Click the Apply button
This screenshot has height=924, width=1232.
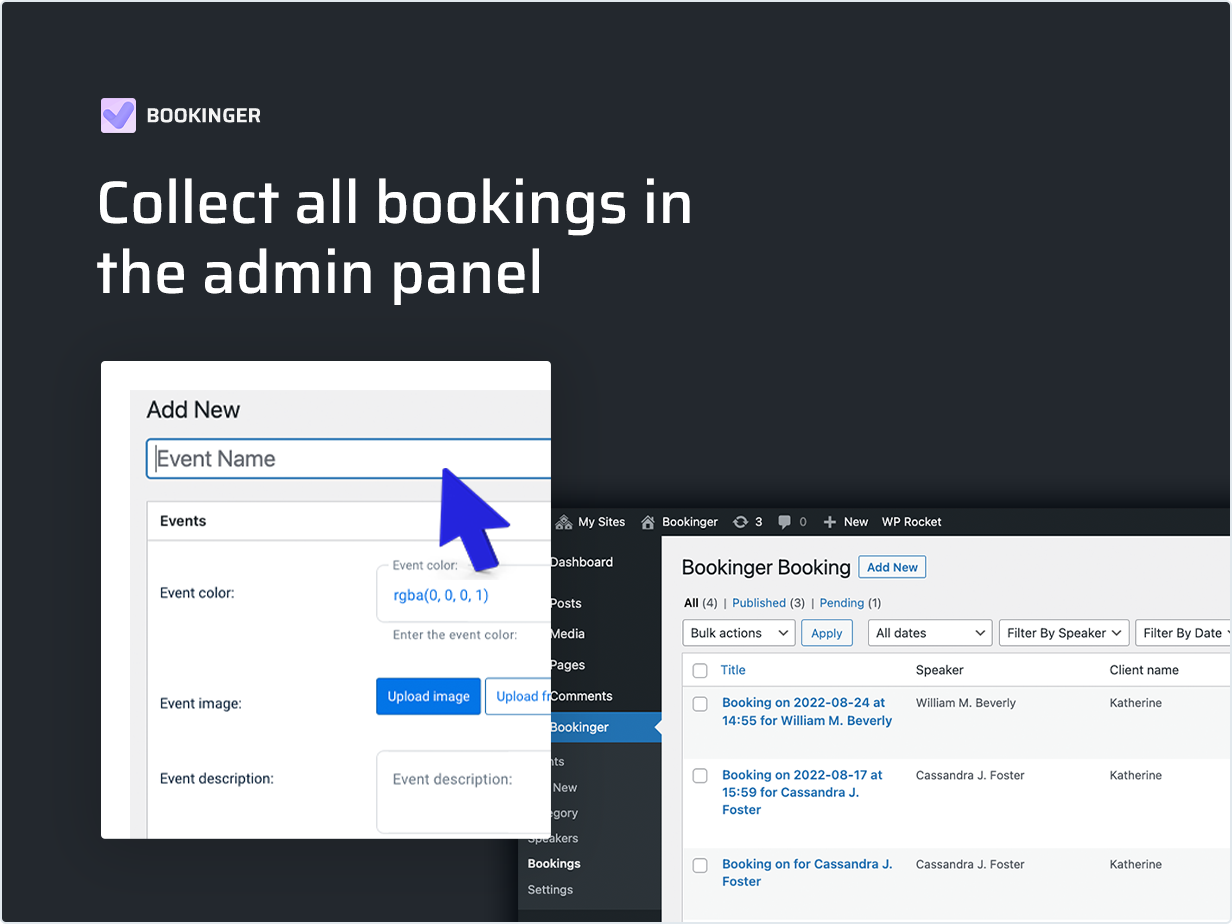coord(827,633)
